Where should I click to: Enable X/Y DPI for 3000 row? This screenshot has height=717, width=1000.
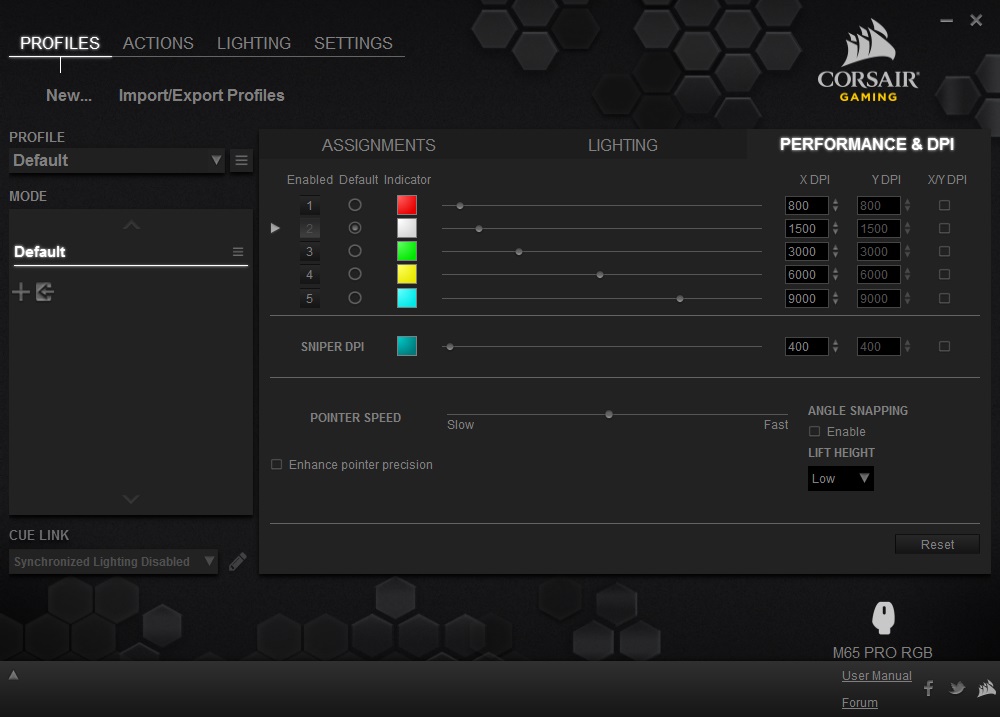pyautogui.click(x=945, y=251)
